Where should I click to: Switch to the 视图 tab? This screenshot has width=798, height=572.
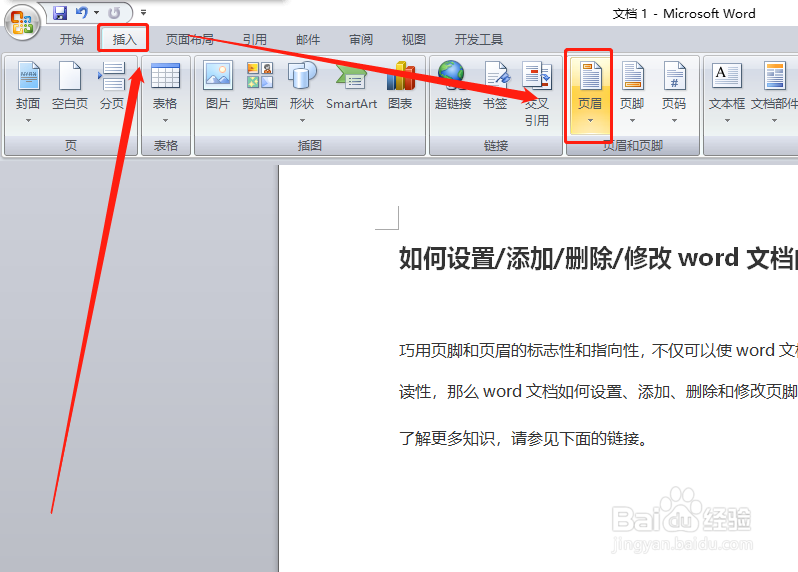413,39
